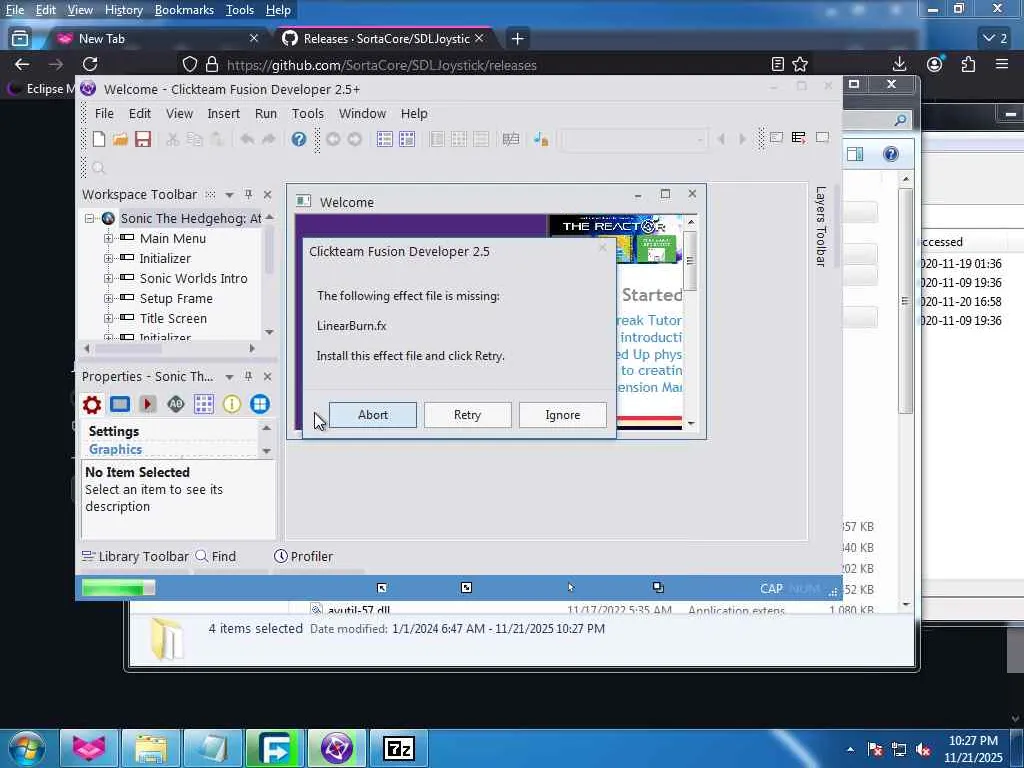Click the Data Elements music note icon

(541, 139)
